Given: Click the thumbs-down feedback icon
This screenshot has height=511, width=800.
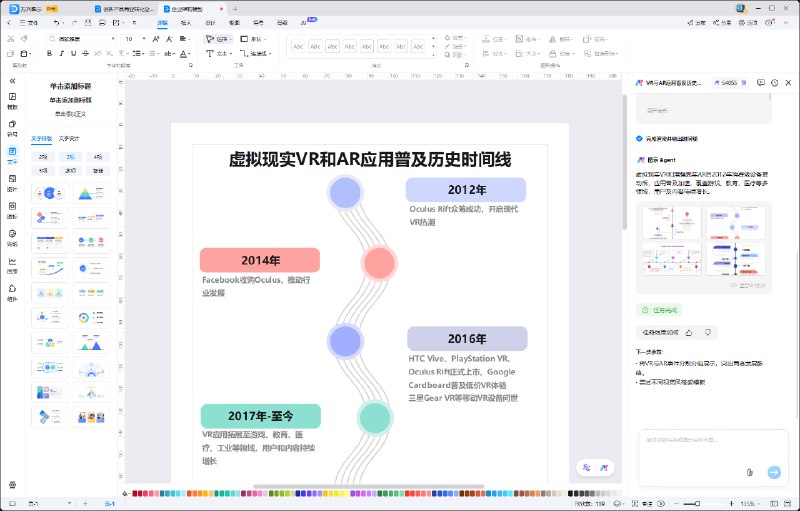Looking at the screenshot, I should pos(708,333).
